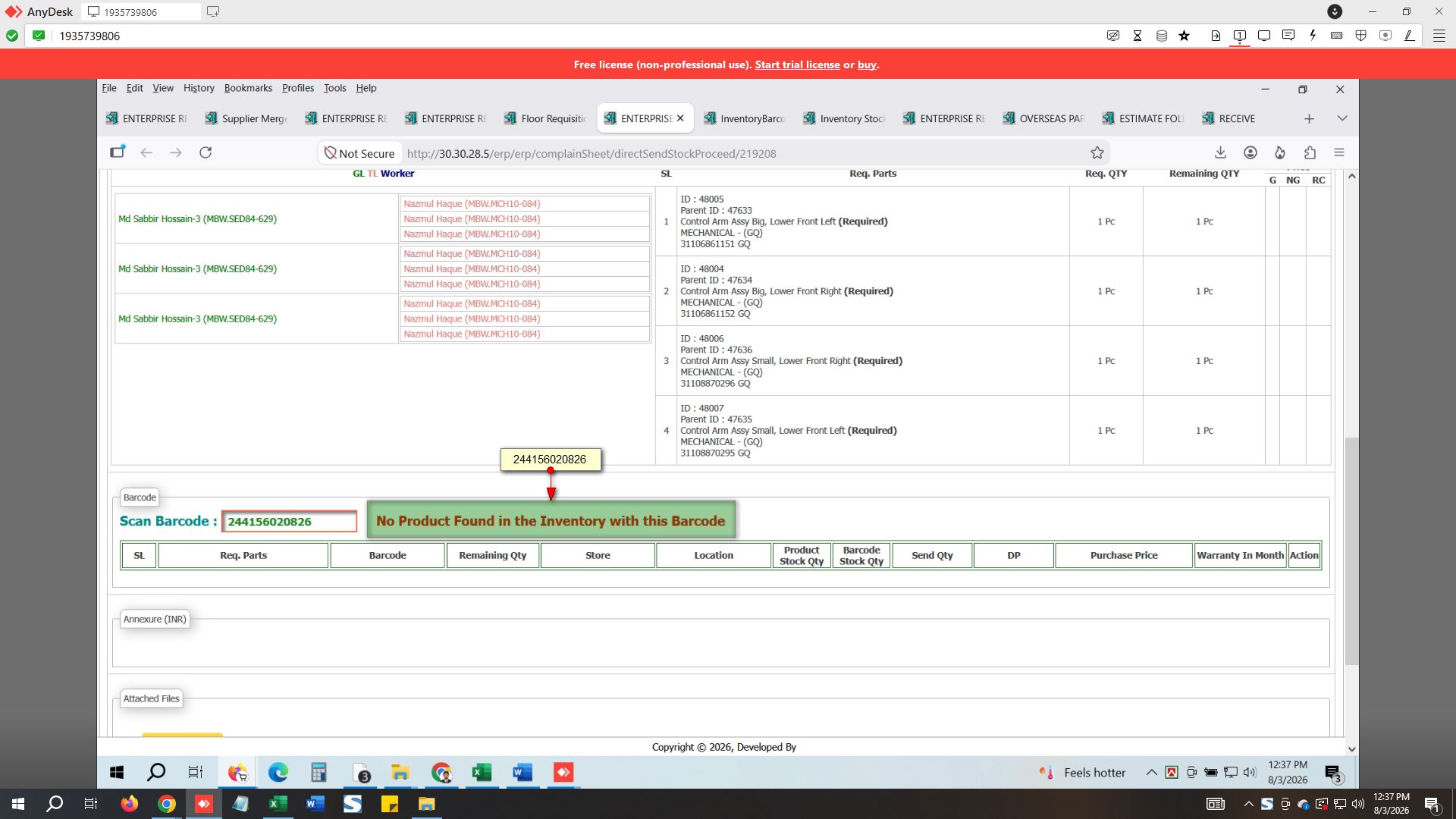This screenshot has height=819, width=1456.
Task: Open Firefox extensions puzzle icon
Action: 1310,152
